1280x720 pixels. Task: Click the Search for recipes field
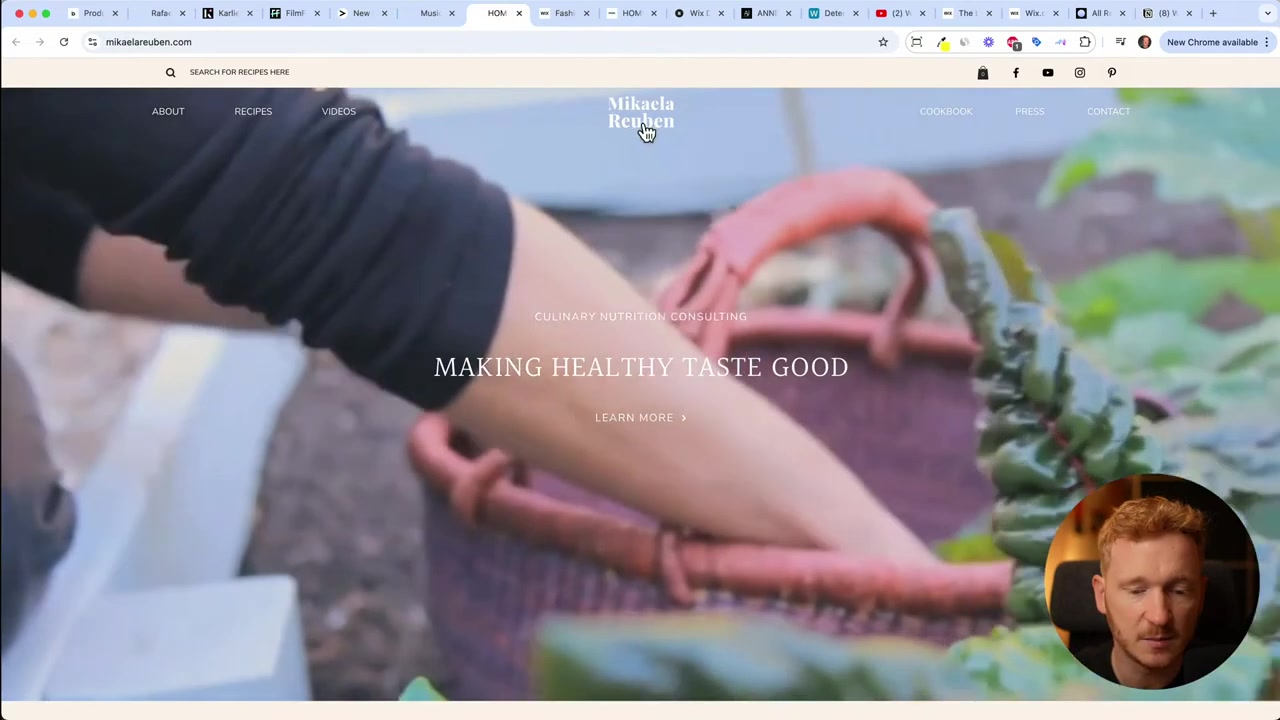coord(239,72)
